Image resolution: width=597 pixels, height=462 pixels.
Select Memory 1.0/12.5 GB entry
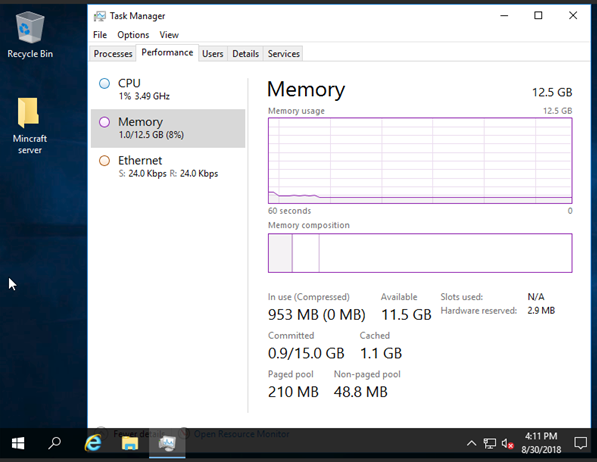168,128
